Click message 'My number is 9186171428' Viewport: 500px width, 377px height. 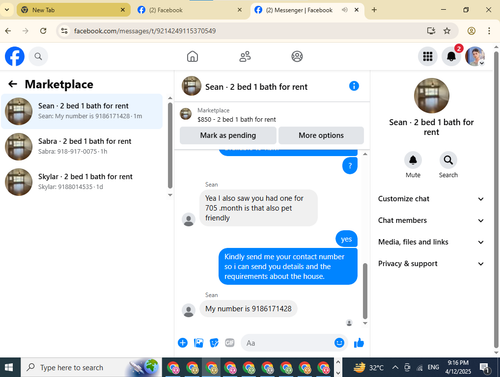pyautogui.click(x=248, y=309)
